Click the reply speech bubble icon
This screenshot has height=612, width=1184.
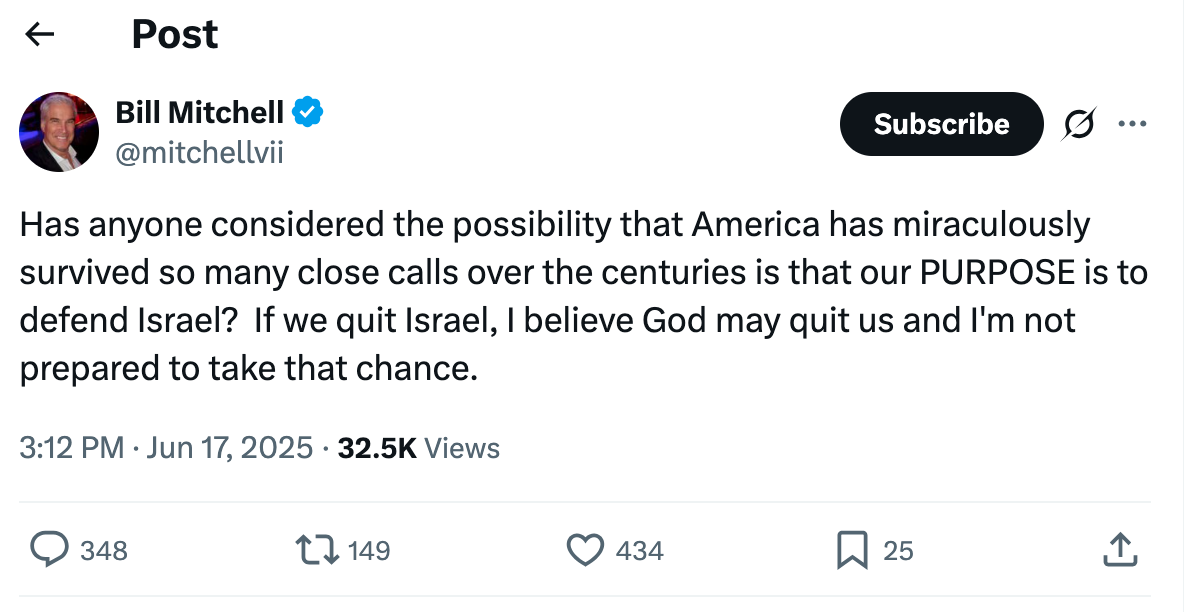click(49, 549)
